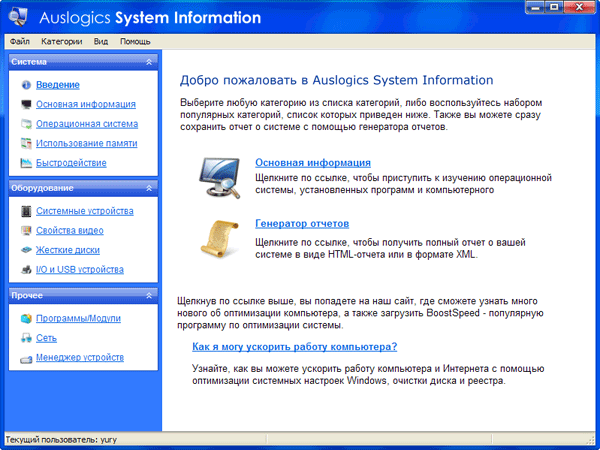Open I/O и USB устройства link
This screenshot has height=450, width=600.
pos(80,270)
